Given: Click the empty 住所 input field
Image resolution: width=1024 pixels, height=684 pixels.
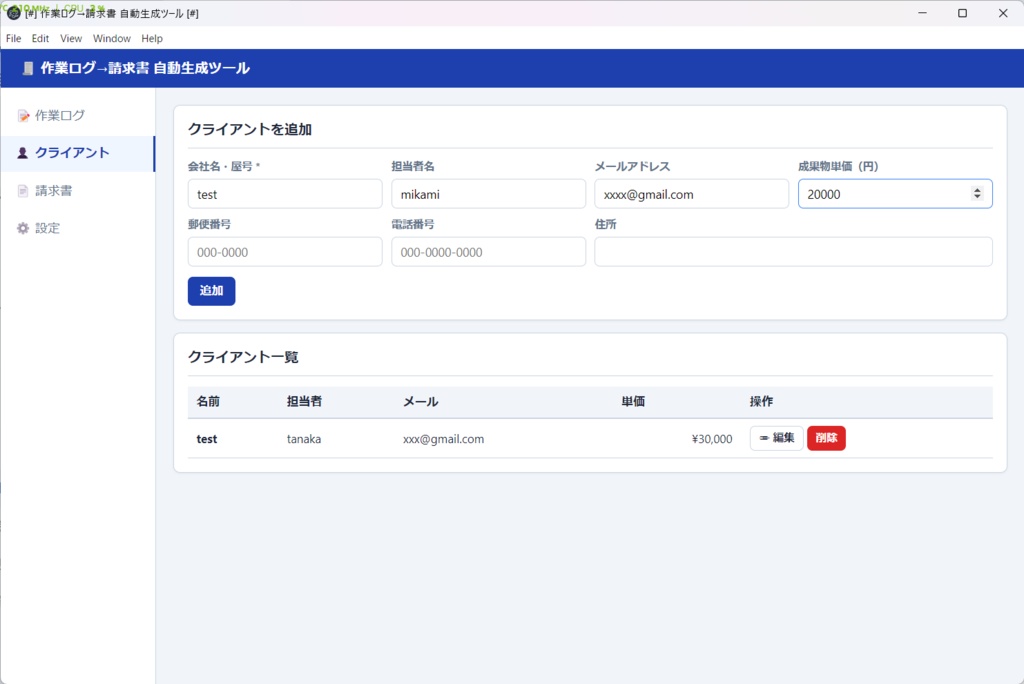Looking at the screenshot, I should point(793,251).
